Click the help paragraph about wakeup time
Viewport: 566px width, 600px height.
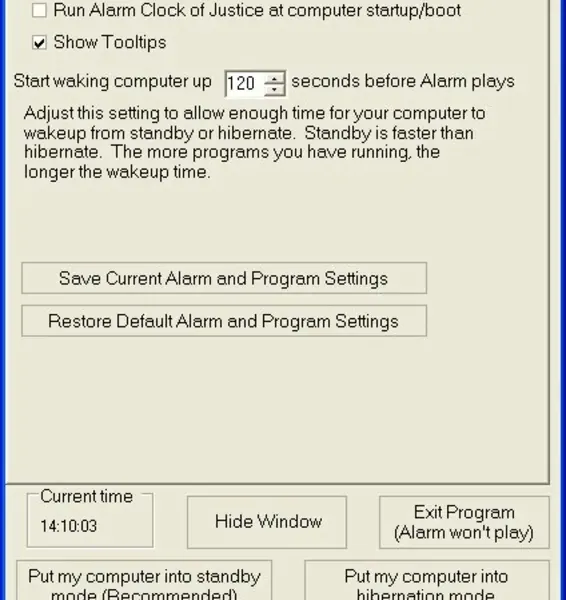254,143
